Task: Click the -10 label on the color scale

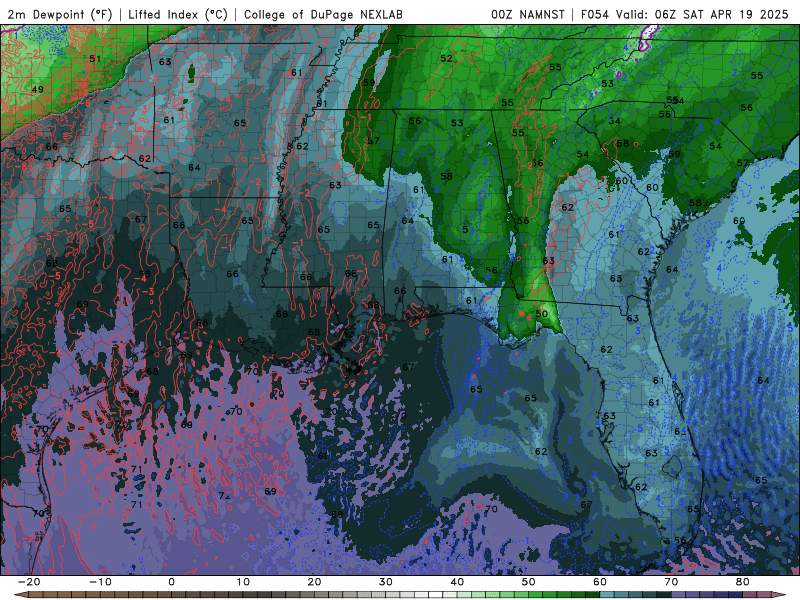Action: click(x=100, y=582)
